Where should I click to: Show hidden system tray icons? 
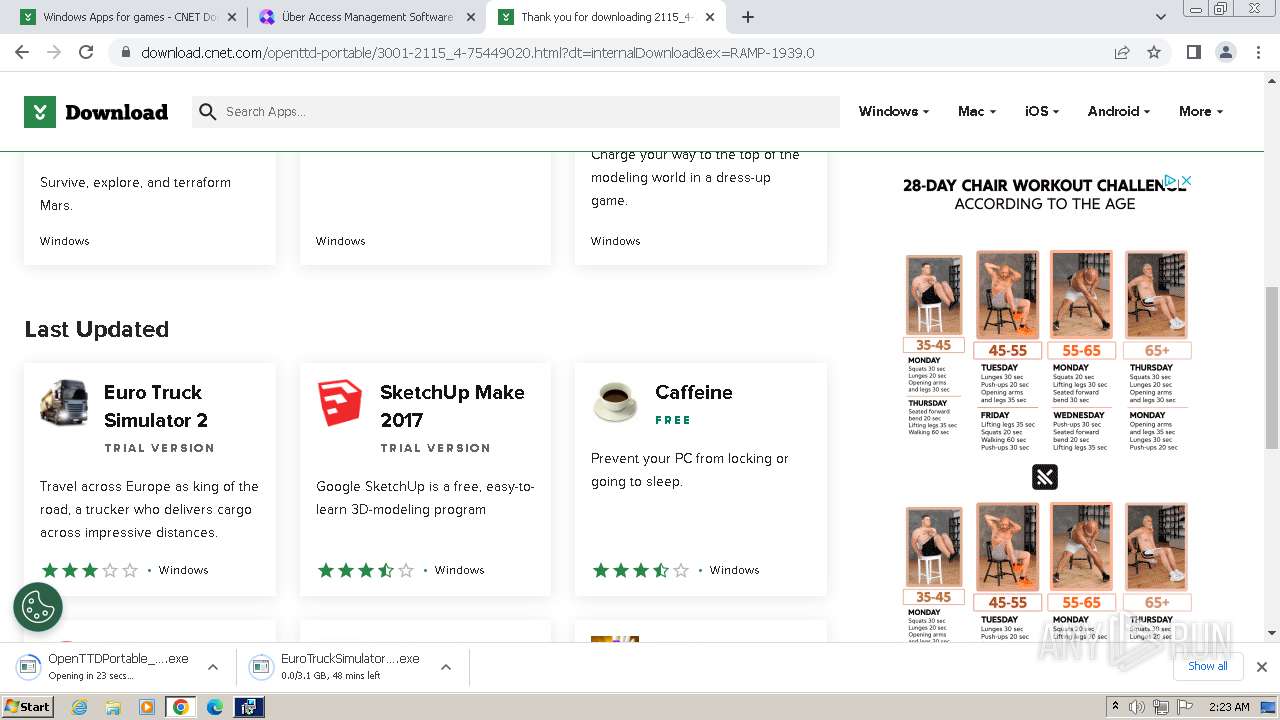(1115, 707)
